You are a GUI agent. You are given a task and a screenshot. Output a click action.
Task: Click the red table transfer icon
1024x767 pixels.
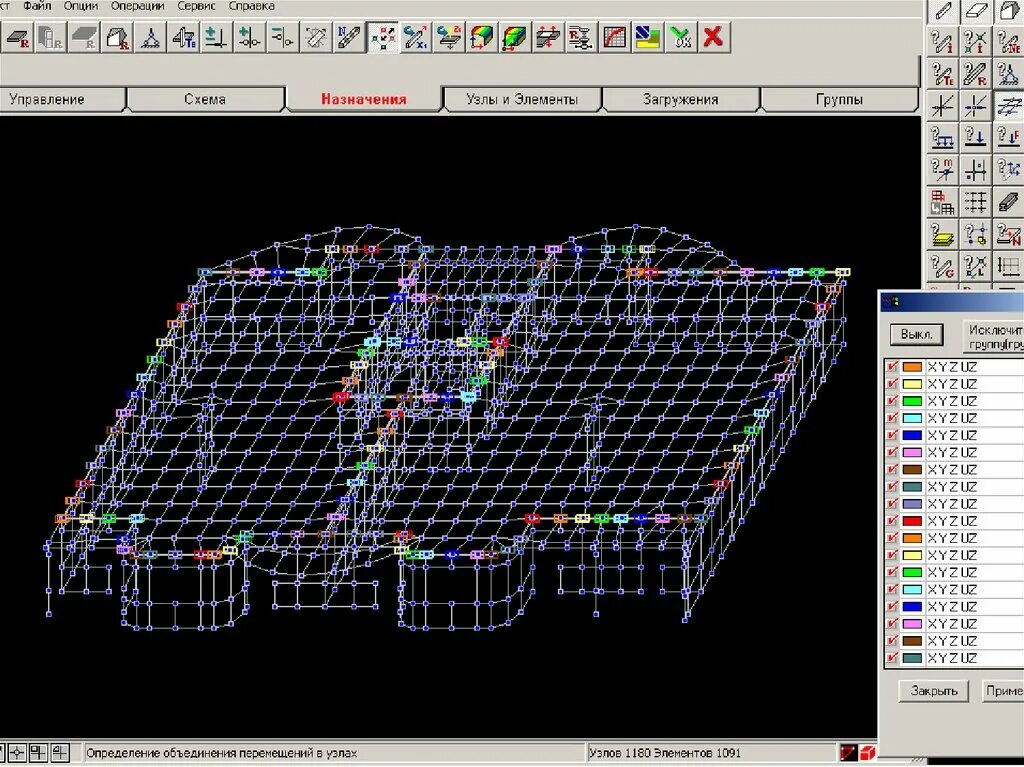pyautogui.click(x=942, y=202)
